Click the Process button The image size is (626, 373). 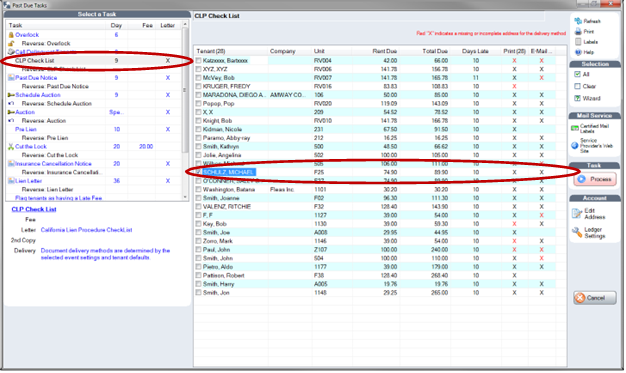(x=595, y=179)
